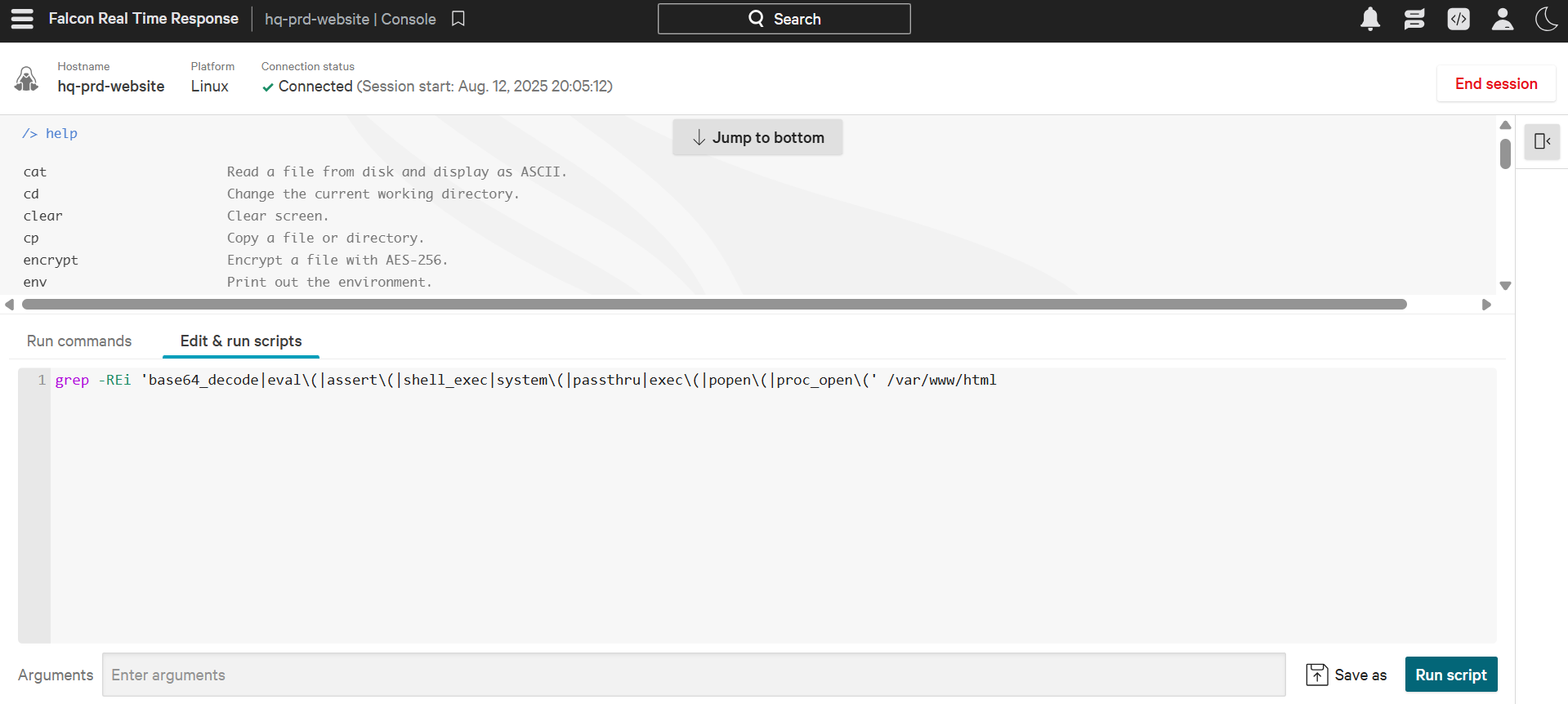Open the user account menu

pyautogui.click(x=1502, y=19)
